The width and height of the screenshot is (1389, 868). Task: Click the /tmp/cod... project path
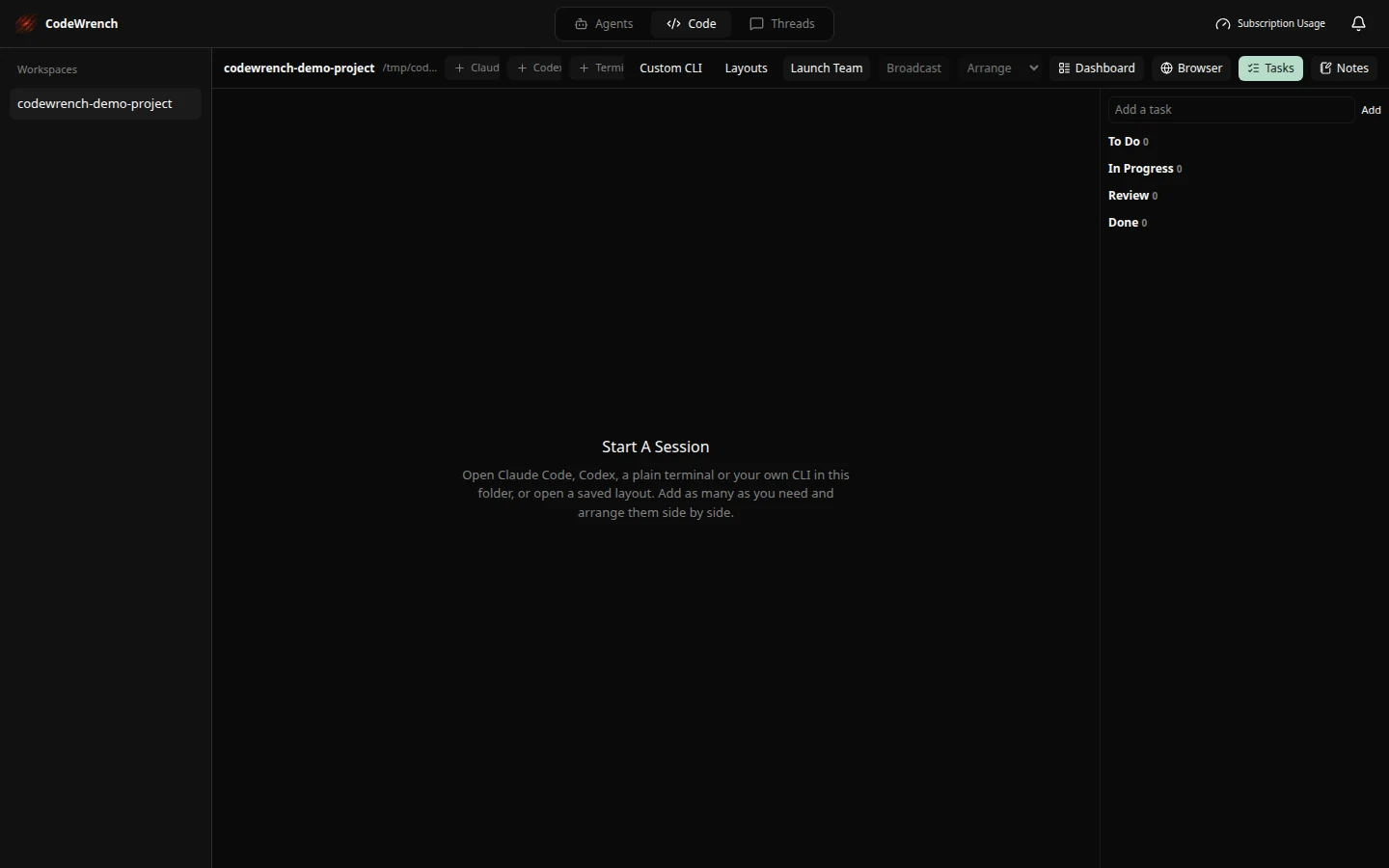(410, 68)
